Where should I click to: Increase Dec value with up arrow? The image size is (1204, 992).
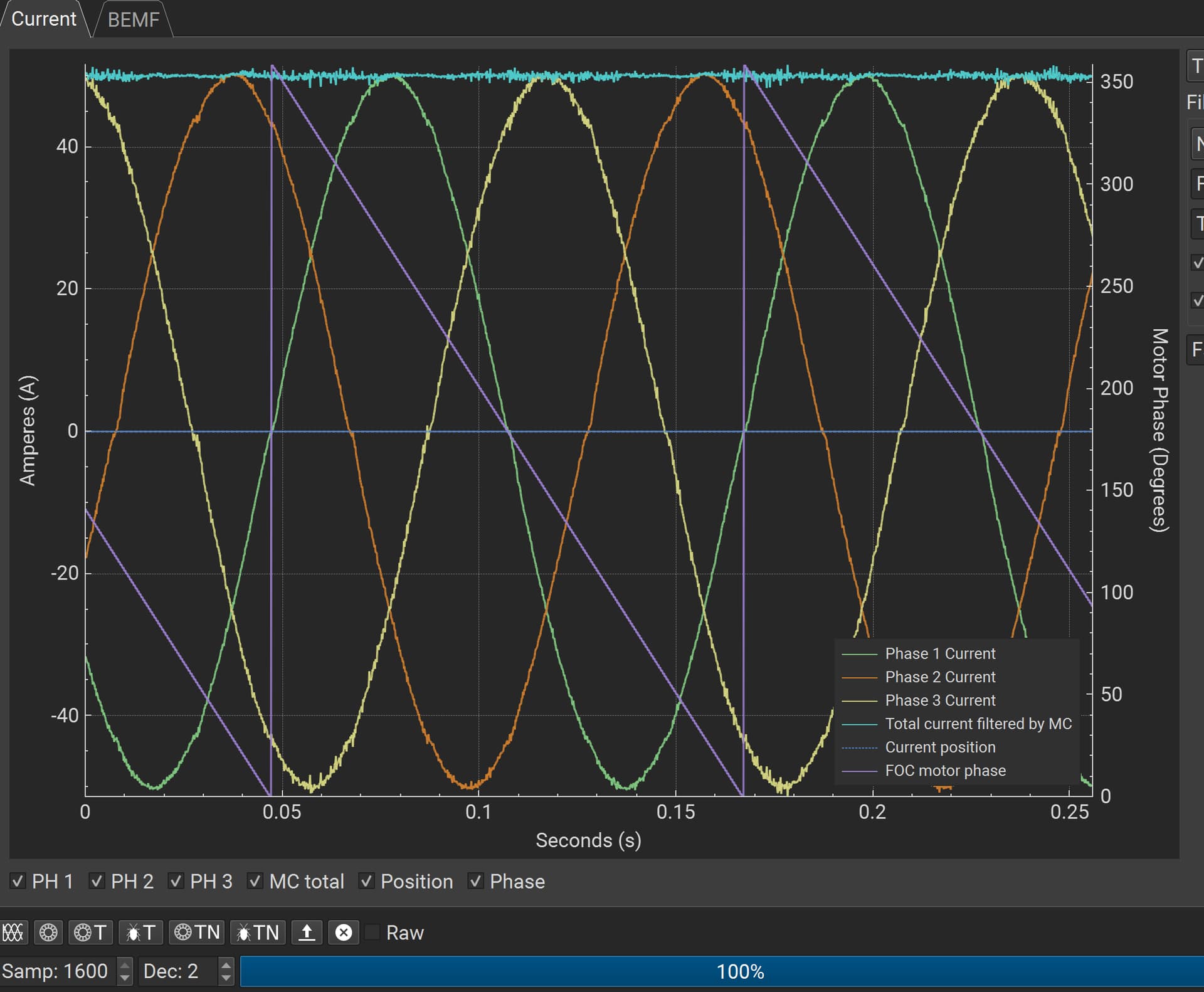tap(226, 965)
